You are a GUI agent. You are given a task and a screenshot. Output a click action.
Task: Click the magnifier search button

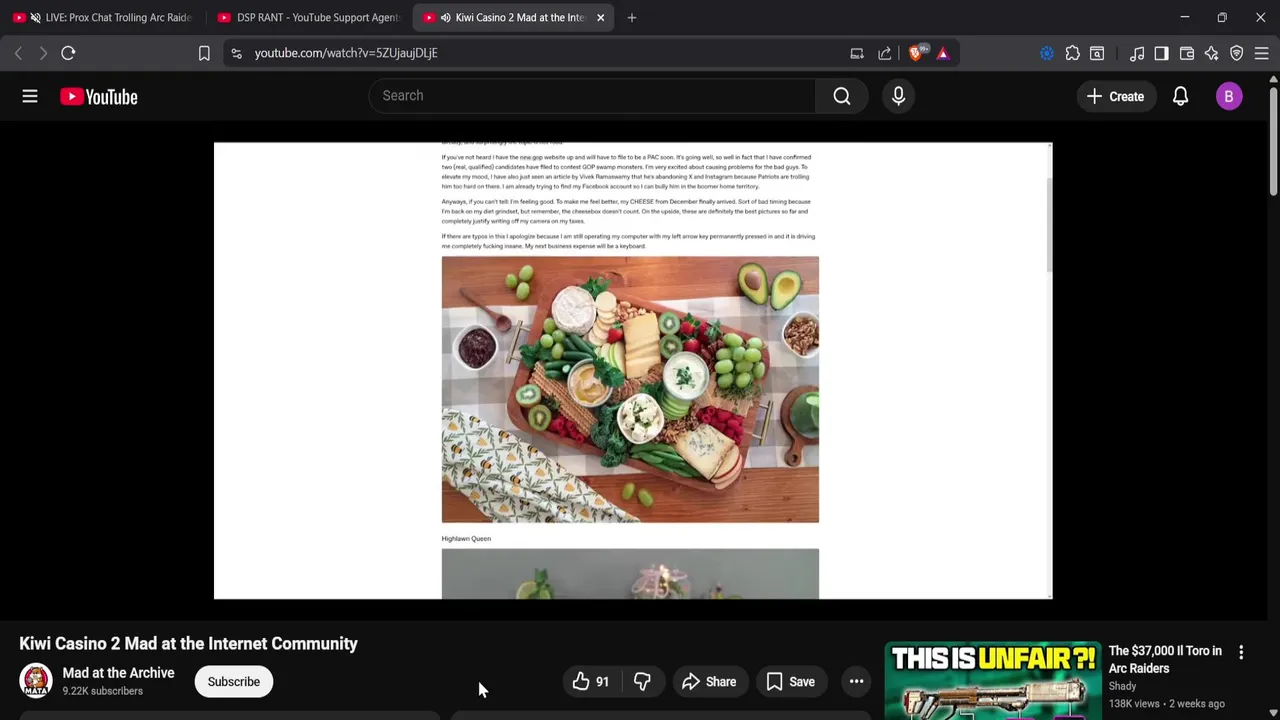pos(842,96)
